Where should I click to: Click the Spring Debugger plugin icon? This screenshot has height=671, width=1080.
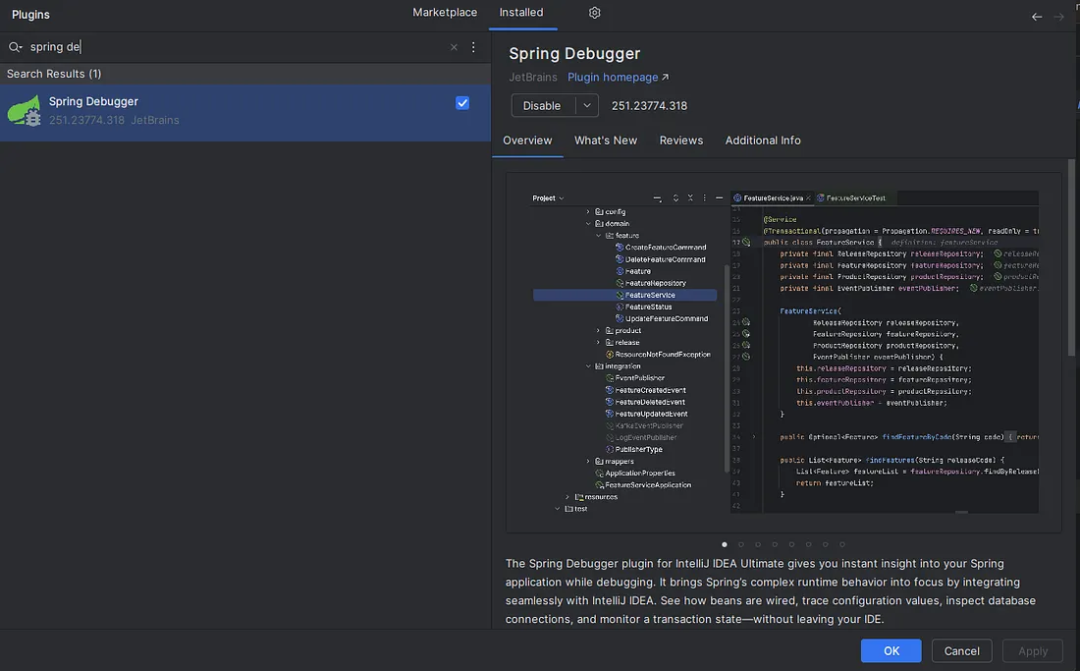coord(24,110)
